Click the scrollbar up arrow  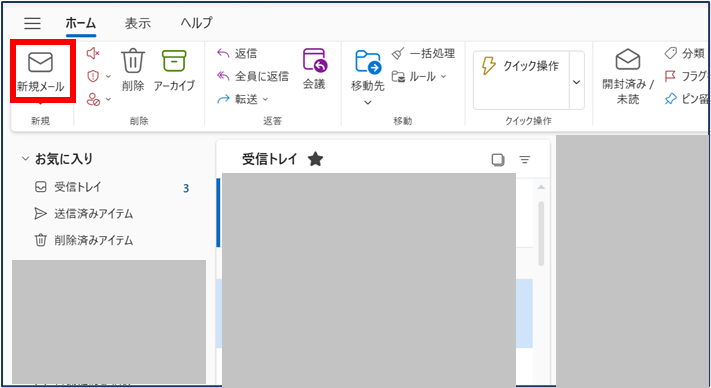tap(541, 187)
